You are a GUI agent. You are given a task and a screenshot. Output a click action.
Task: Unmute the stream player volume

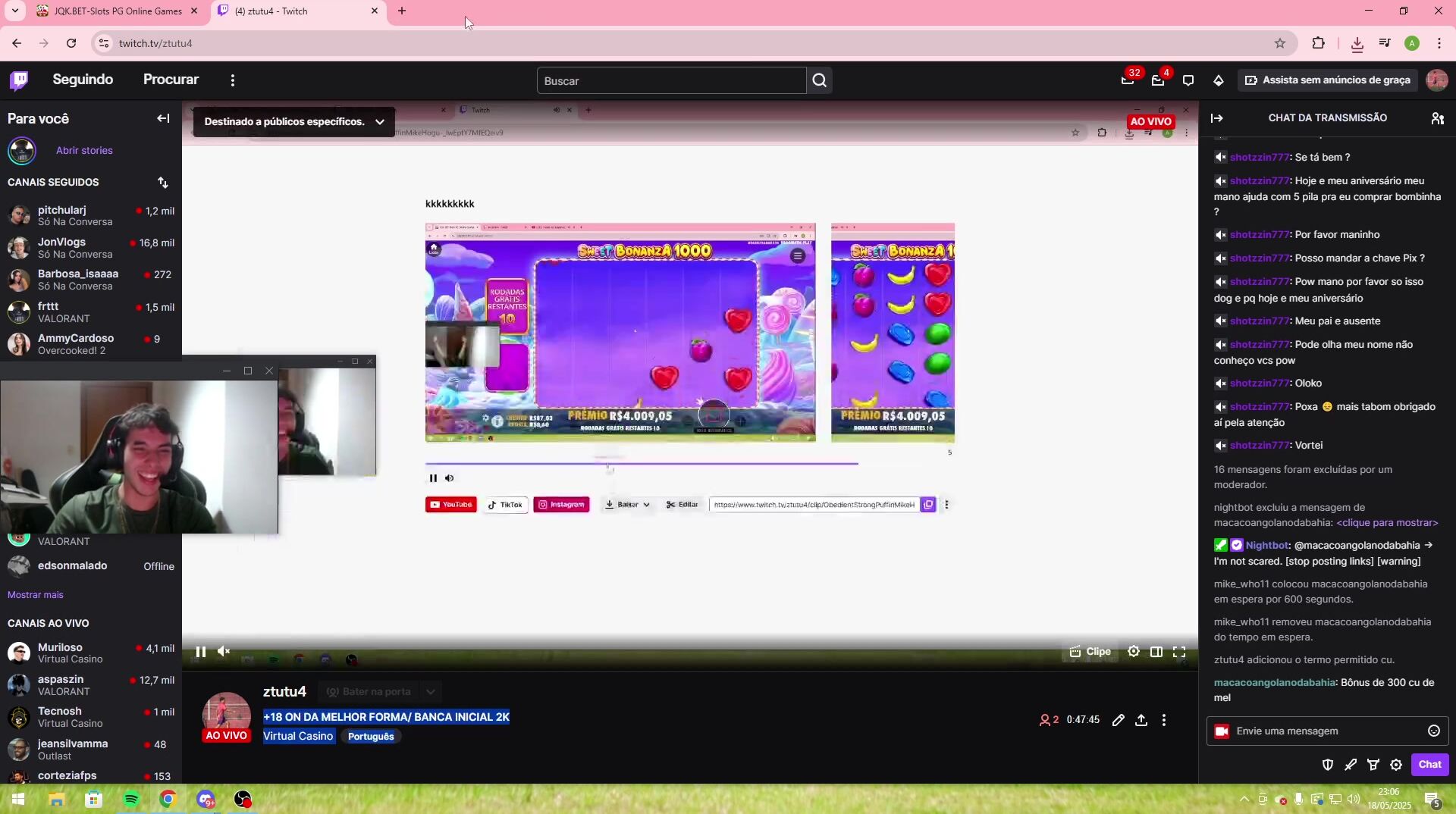tap(224, 652)
